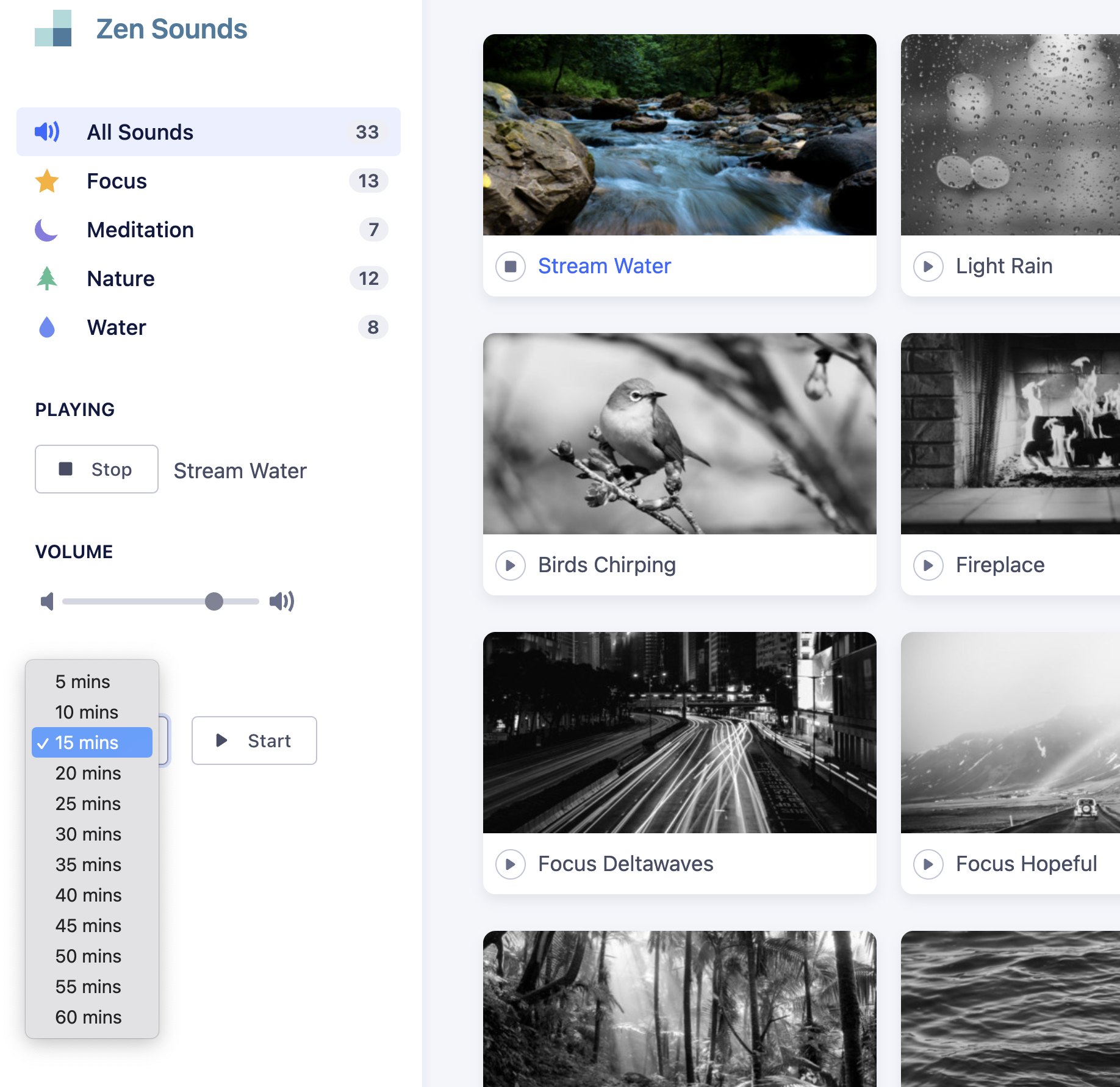Select 5 mins in the timer list

coord(83,681)
